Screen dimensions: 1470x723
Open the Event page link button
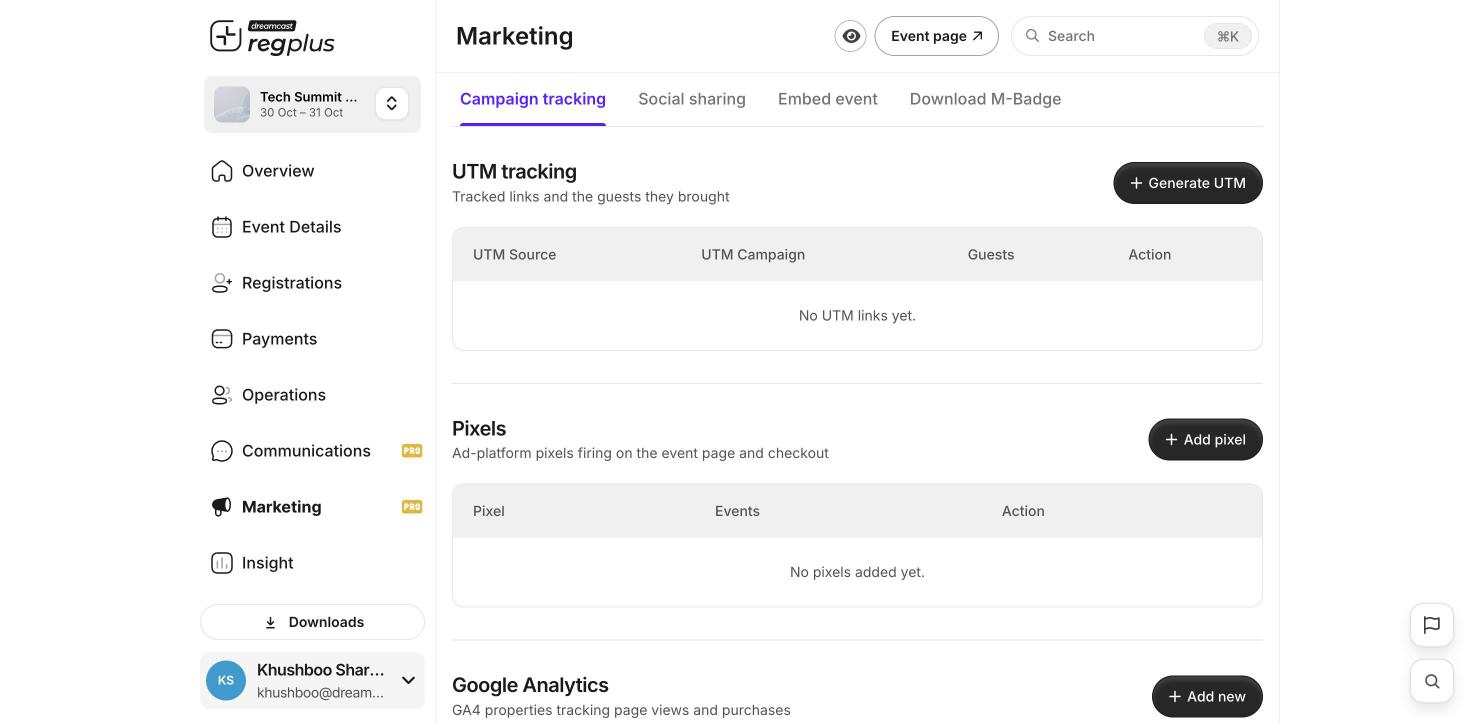[936, 36]
